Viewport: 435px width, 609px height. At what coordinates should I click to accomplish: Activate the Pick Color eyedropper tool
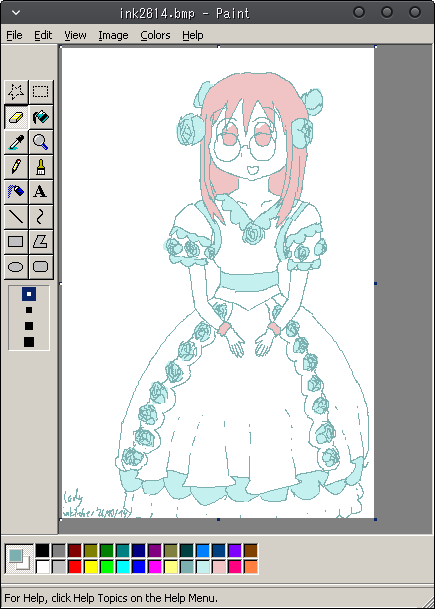click(16, 142)
